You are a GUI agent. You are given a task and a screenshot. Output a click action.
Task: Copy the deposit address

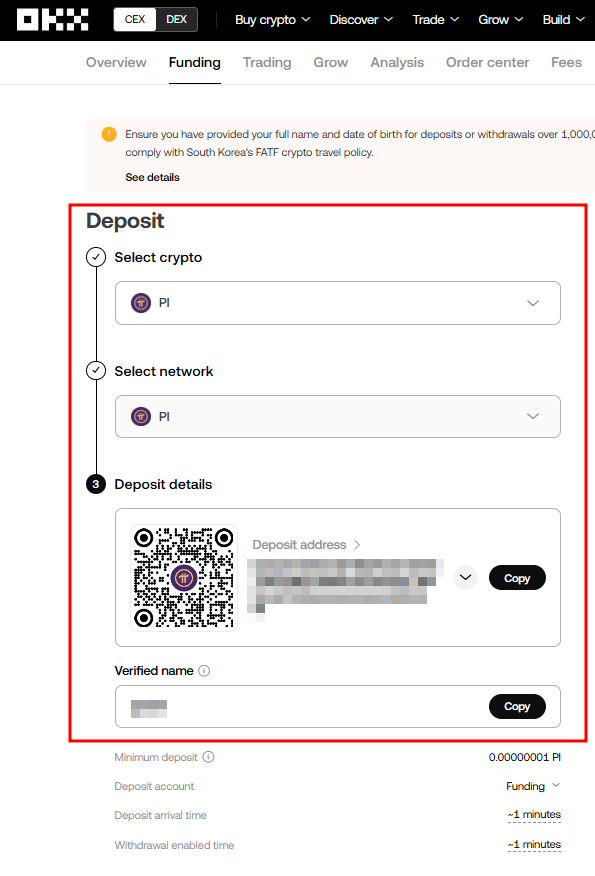point(517,577)
